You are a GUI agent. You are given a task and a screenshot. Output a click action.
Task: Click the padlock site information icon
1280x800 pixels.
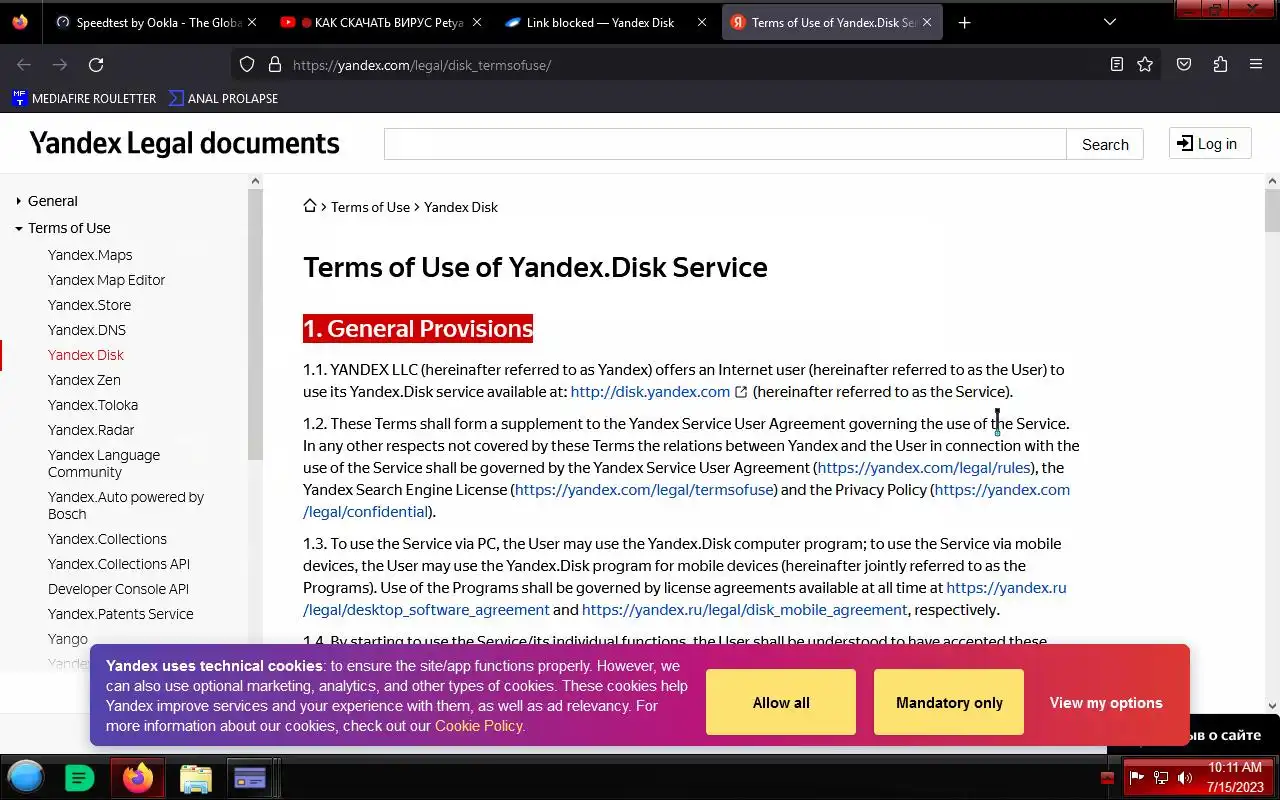coord(274,65)
